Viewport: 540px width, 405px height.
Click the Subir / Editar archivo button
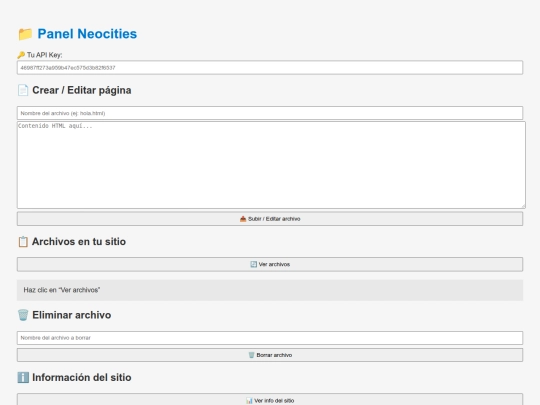pos(270,219)
